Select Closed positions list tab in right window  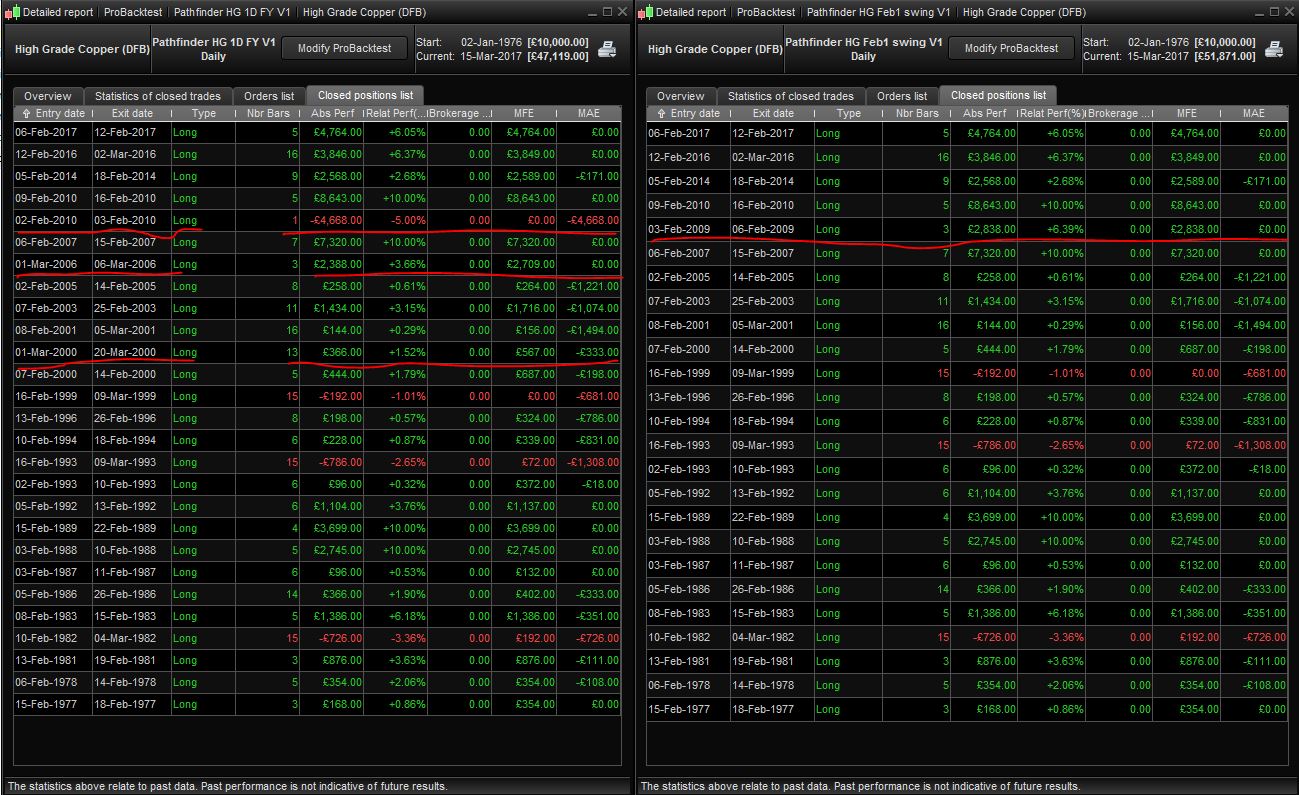pos(998,95)
